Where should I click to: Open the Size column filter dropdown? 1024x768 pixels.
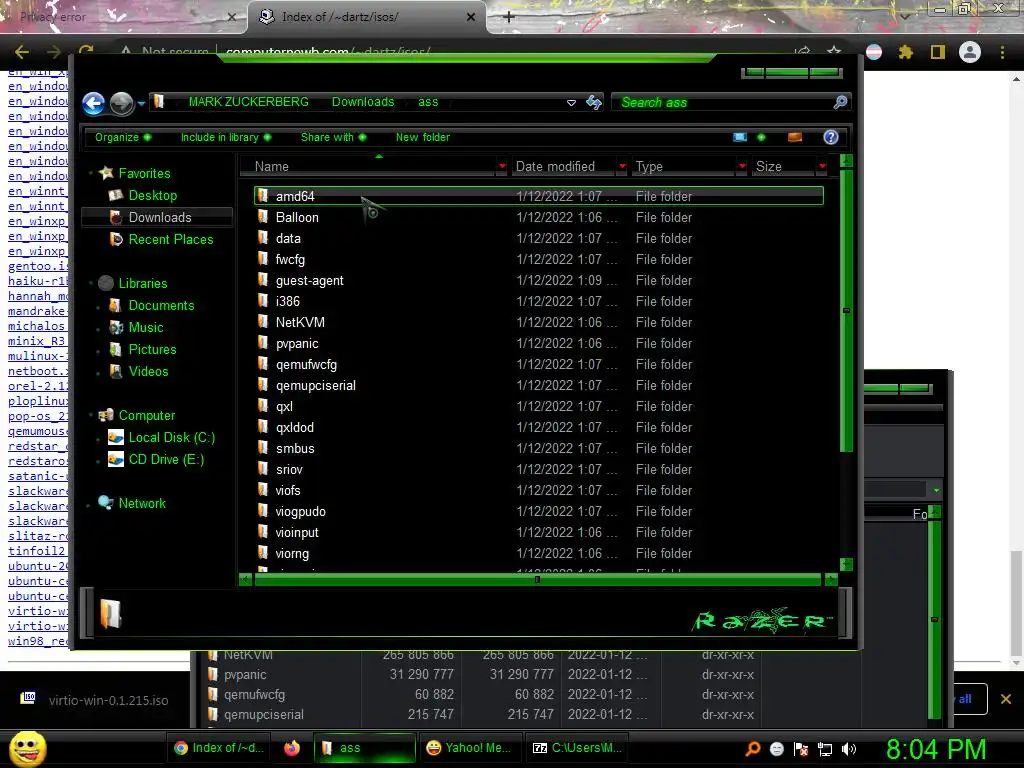click(822, 167)
